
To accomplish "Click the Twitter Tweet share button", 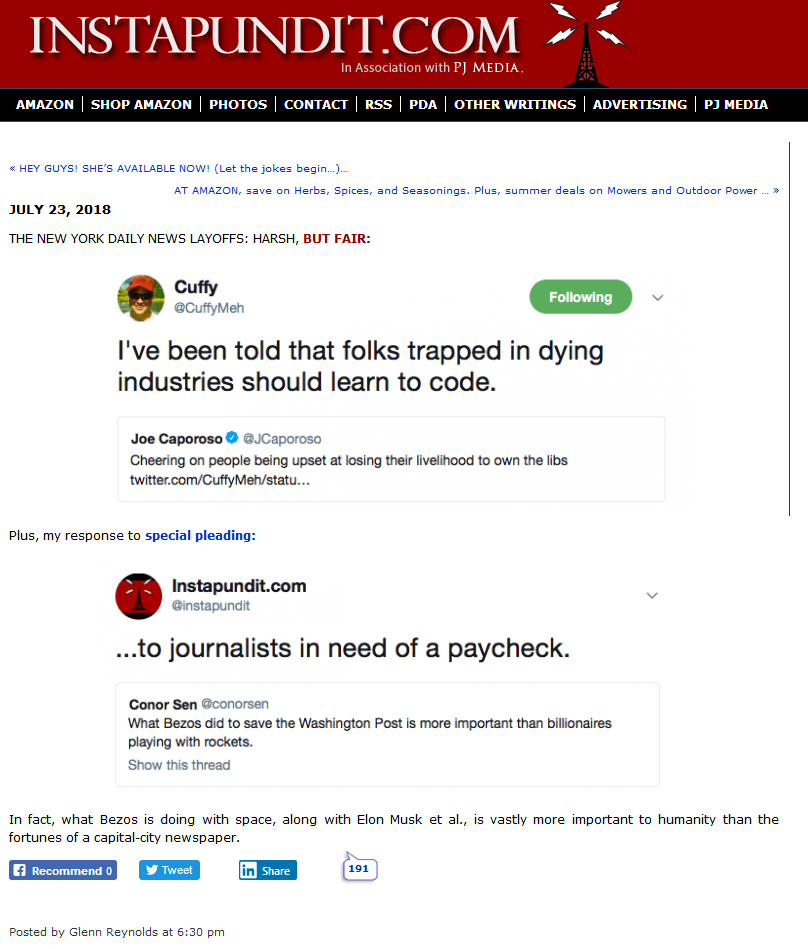I will [x=169, y=870].
